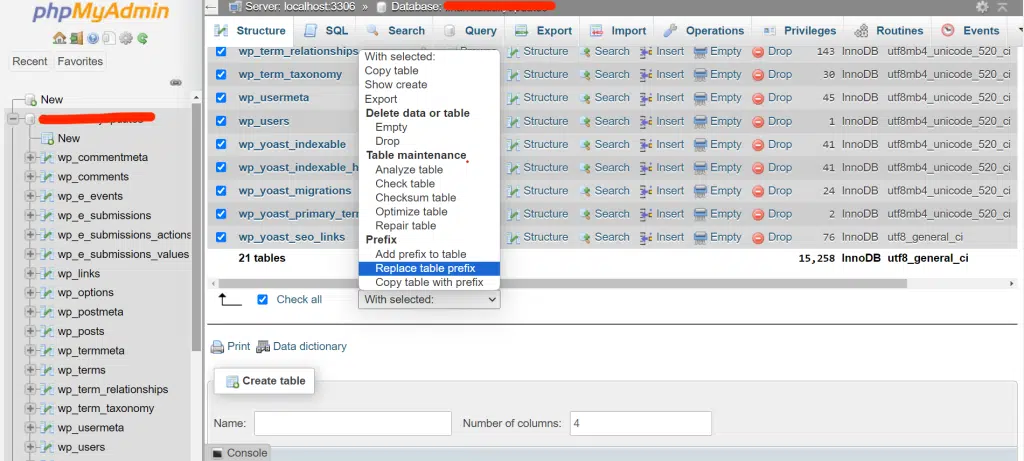Click the up-left arrow next to Check all

point(230,299)
